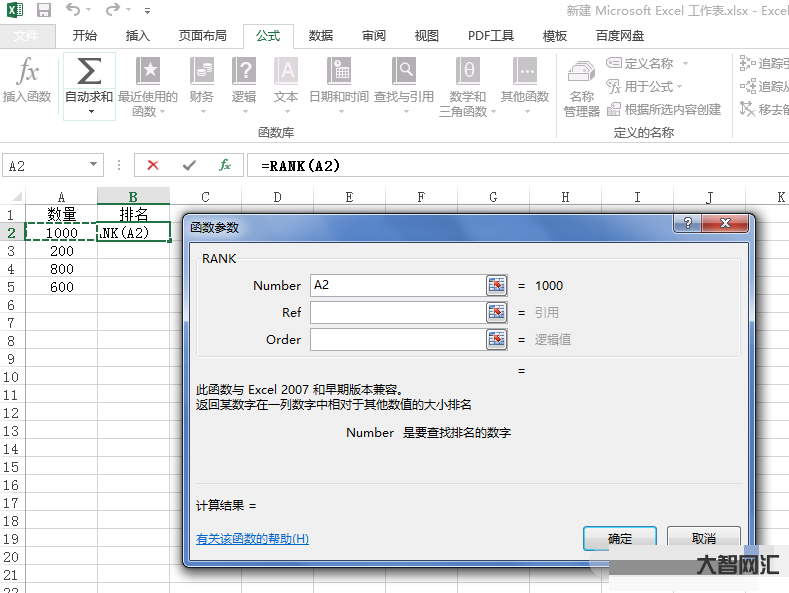Cancel formula entry with the X icon
789x593 pixels.
click(x=153, y=165)
